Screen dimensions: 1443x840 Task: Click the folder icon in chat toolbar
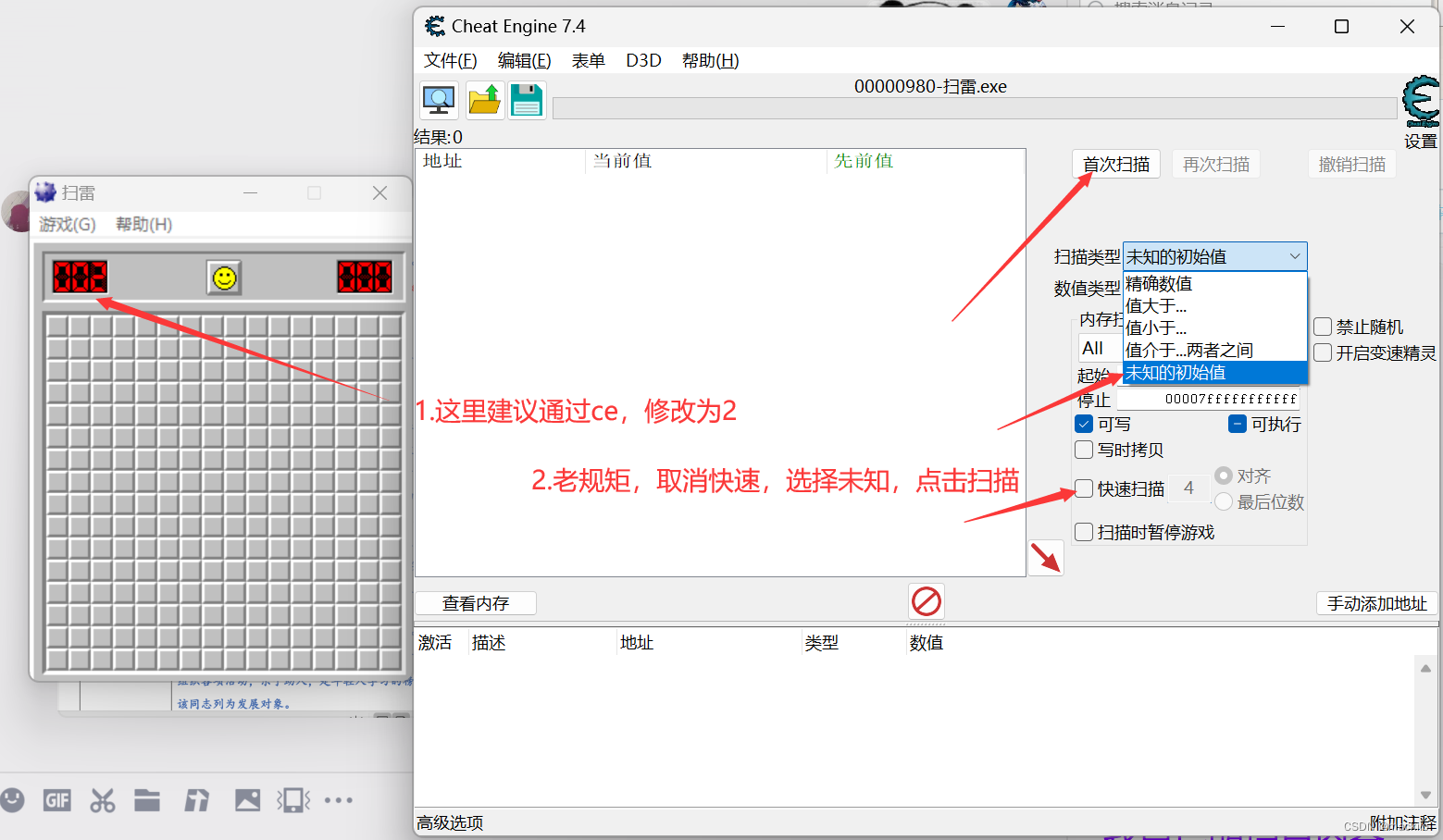tap(147, 800)
